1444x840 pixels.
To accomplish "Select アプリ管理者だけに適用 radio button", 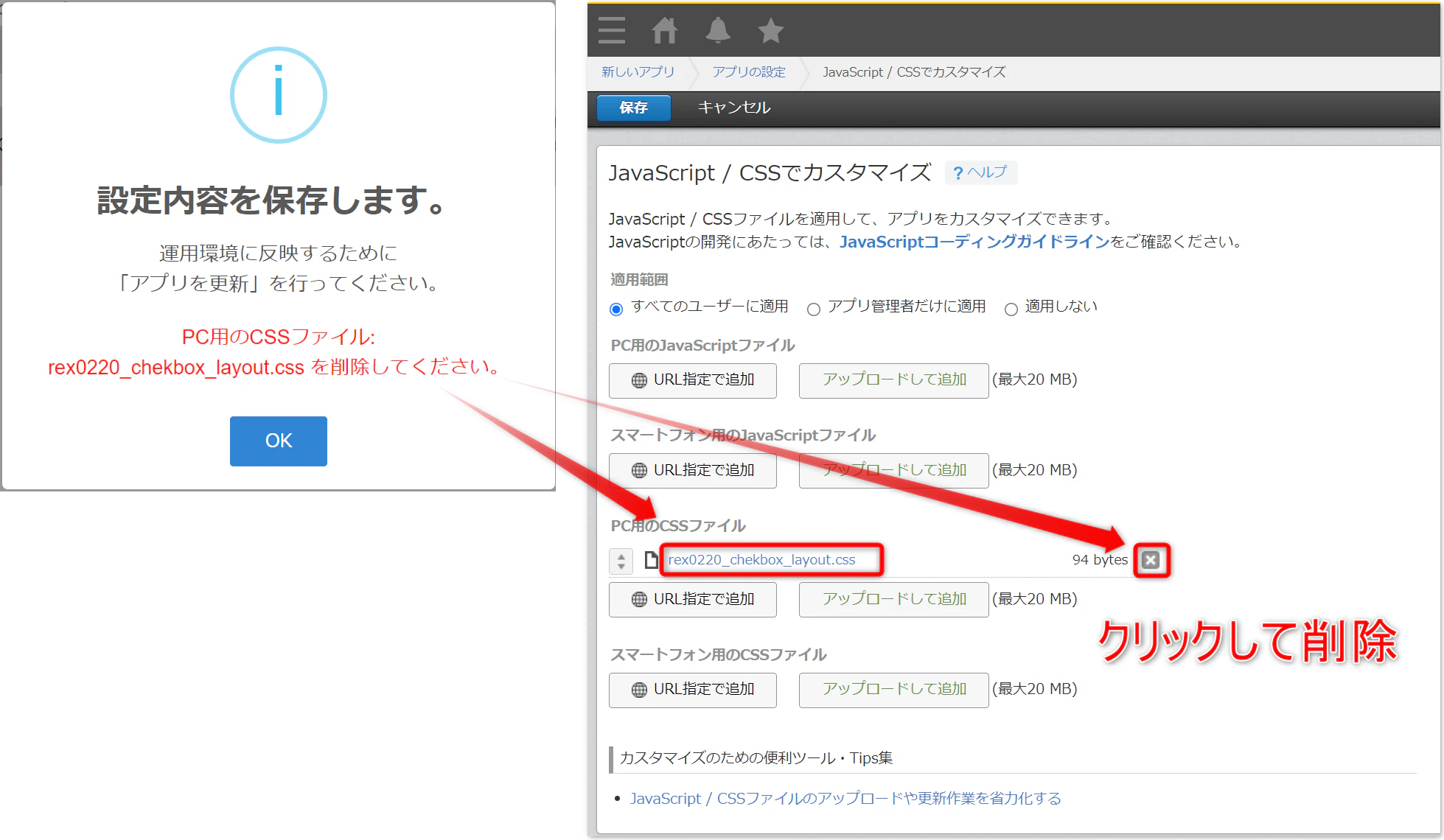I will pos(814,309).
